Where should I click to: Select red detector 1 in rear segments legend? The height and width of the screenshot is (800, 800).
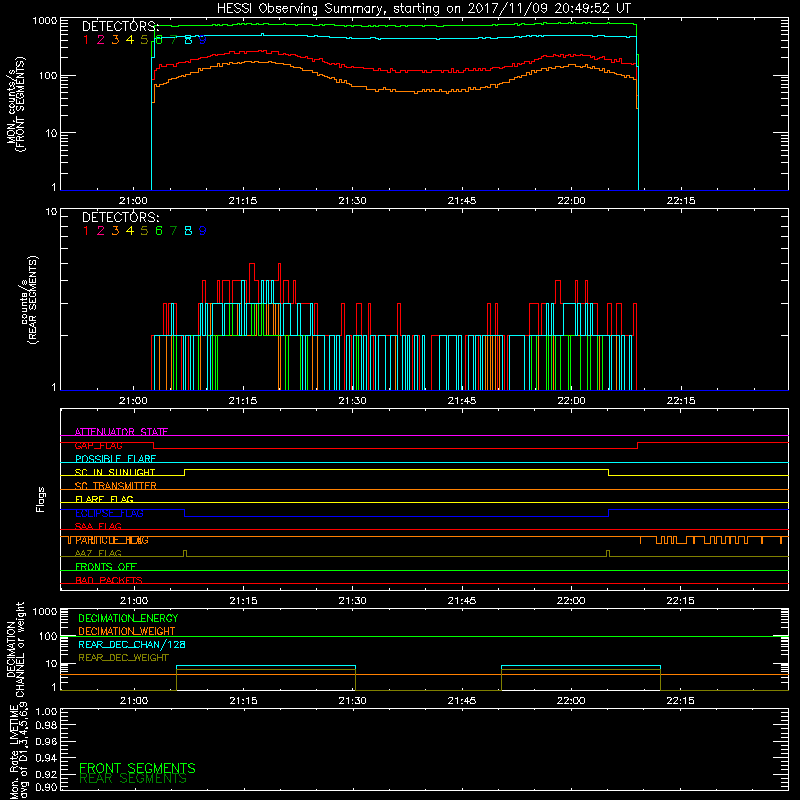click(86, 231)
